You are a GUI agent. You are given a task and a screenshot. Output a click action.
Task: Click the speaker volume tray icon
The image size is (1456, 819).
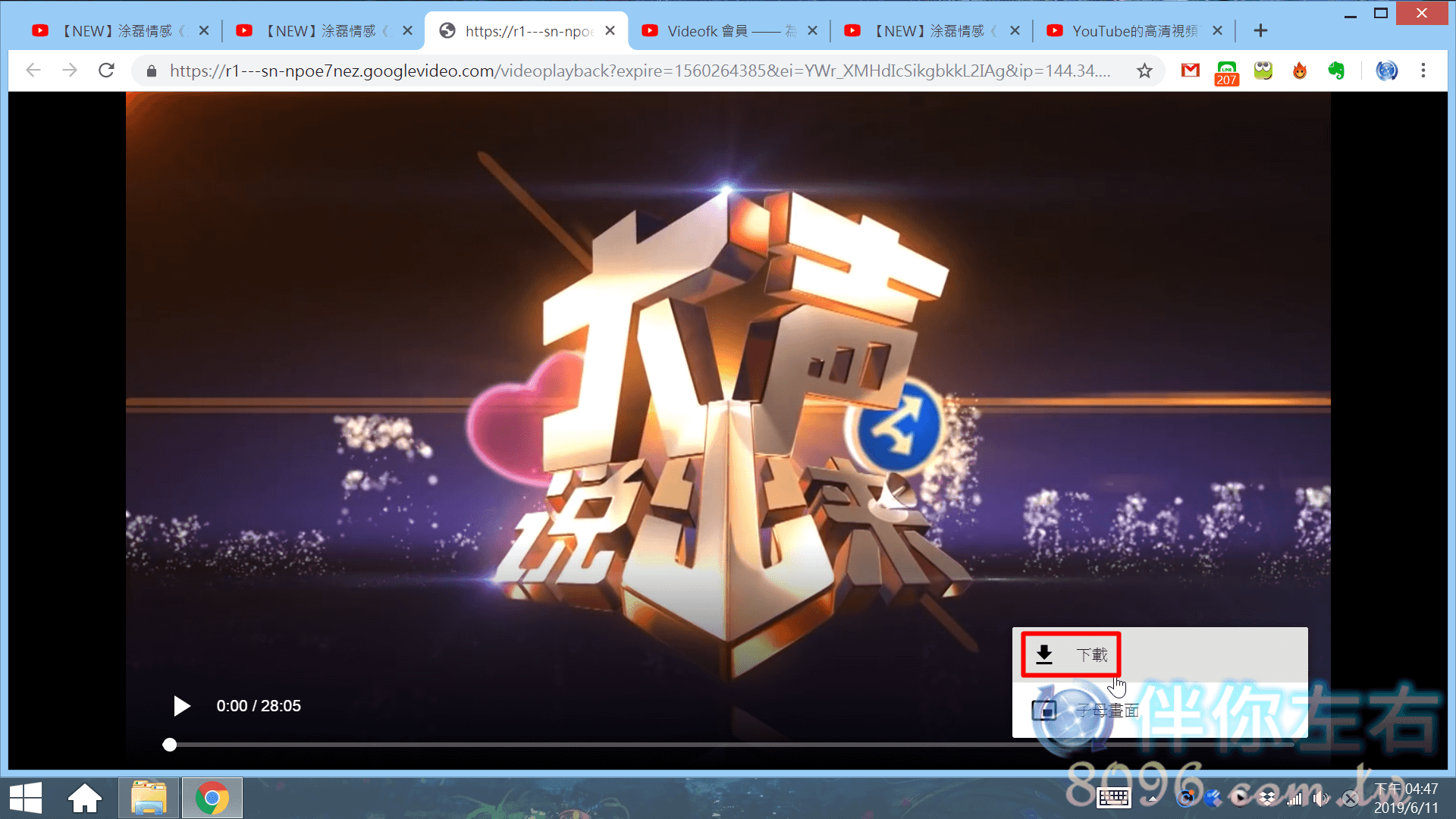pos(1322,798)
